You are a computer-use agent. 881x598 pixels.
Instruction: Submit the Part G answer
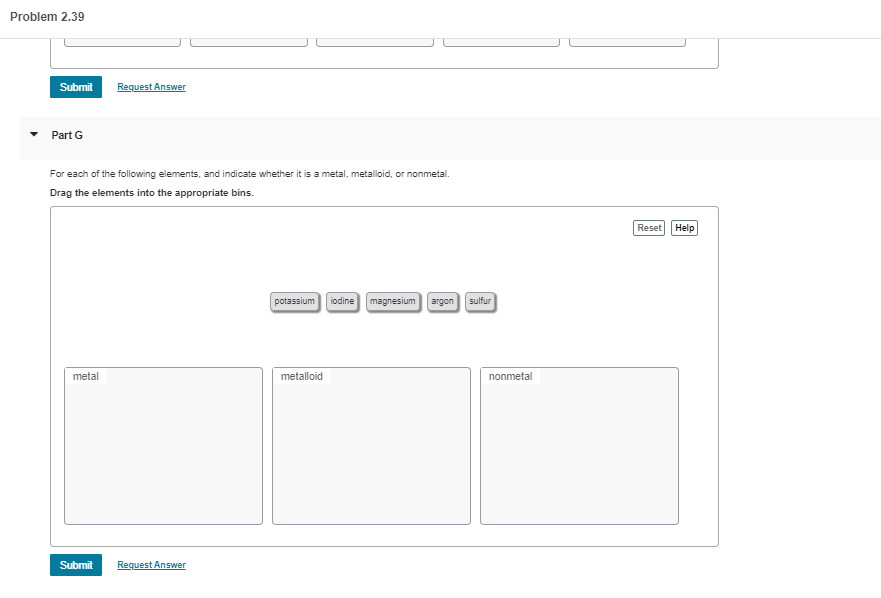coord(75,564)
